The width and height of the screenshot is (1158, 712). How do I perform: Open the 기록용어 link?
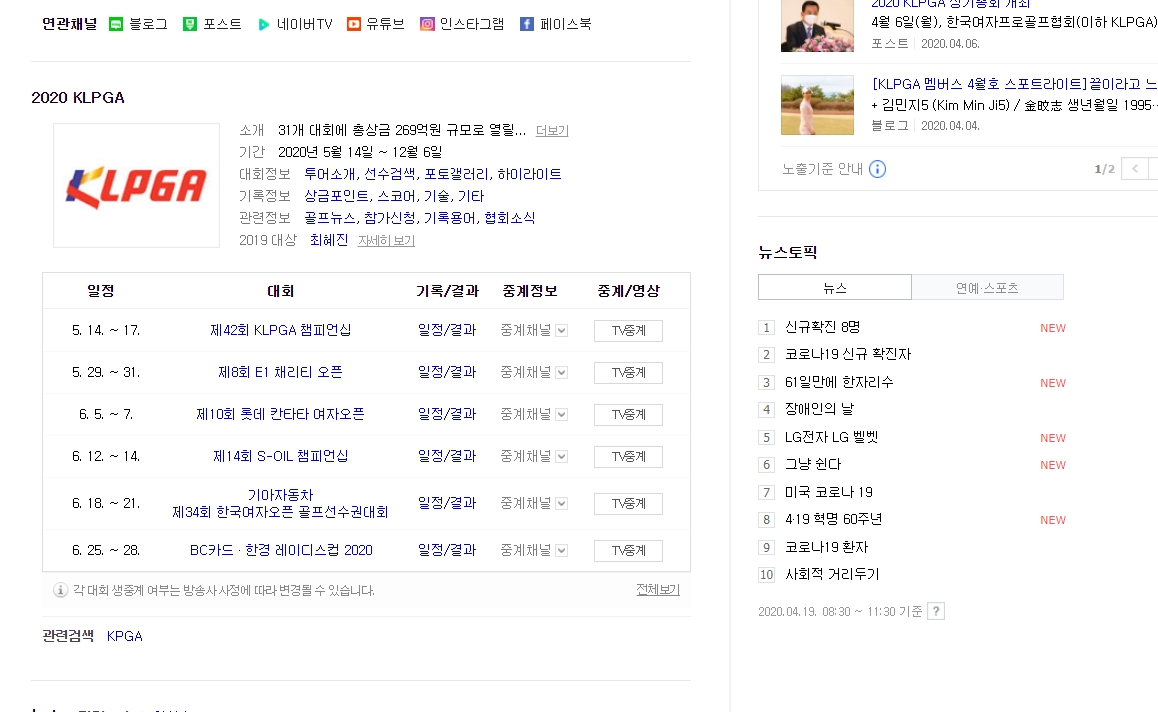[x=449, y=219]
